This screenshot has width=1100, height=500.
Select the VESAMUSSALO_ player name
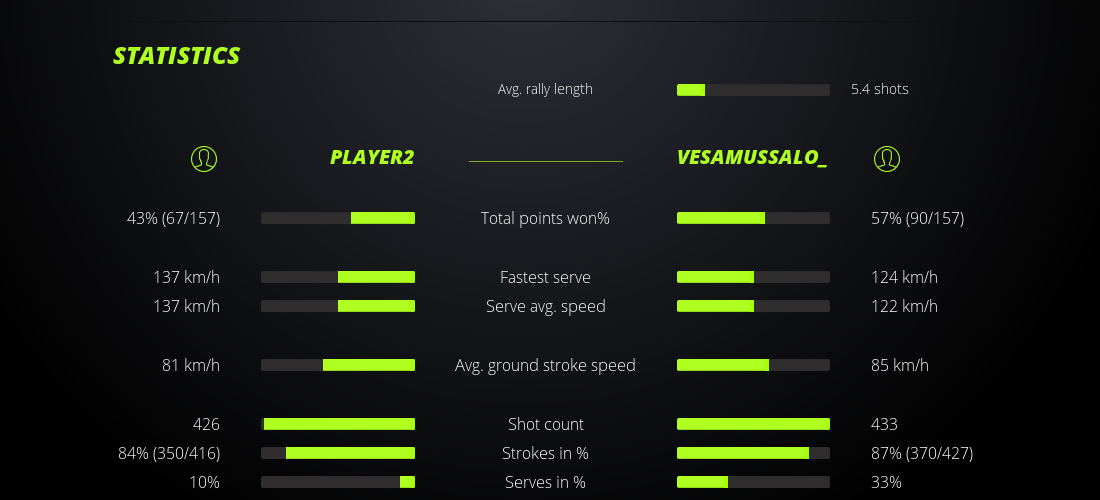(751, 158)
